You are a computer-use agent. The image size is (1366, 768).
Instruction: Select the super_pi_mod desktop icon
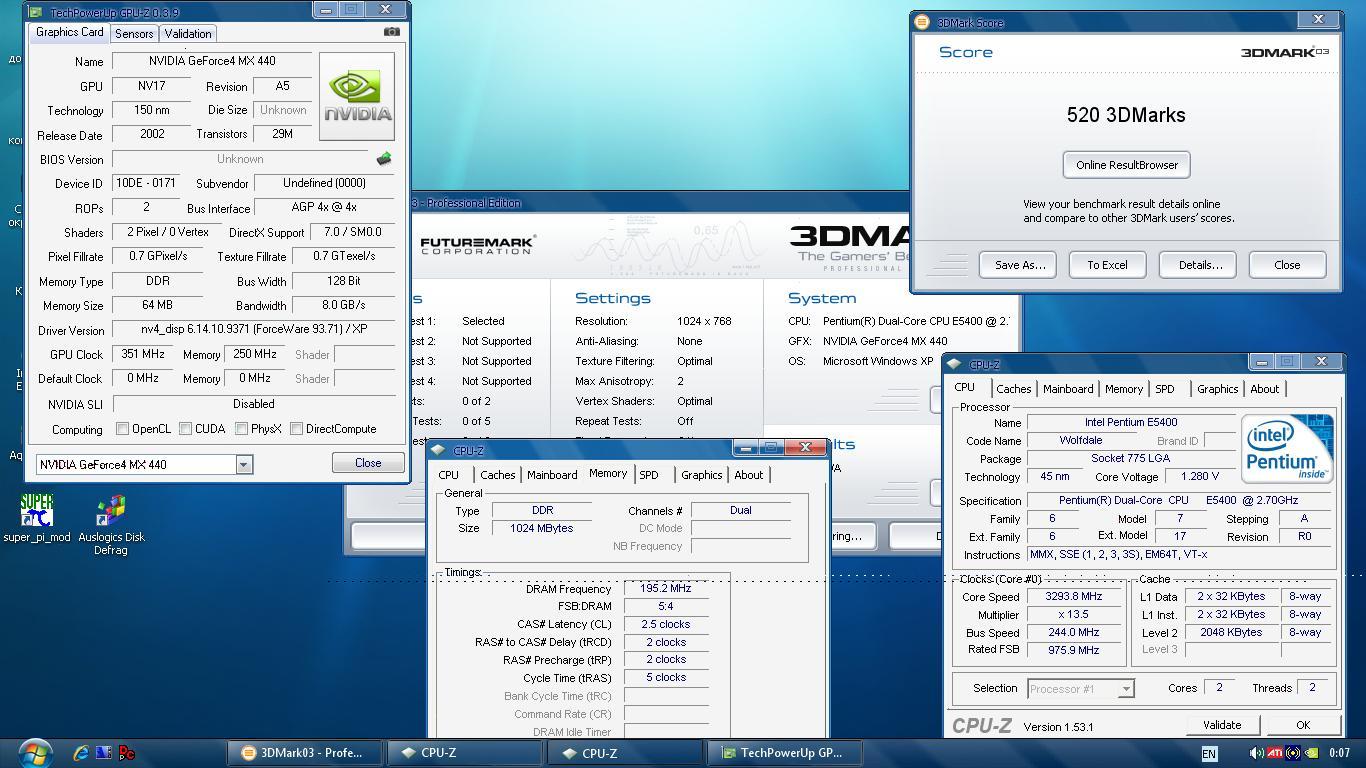pos(37,519)
